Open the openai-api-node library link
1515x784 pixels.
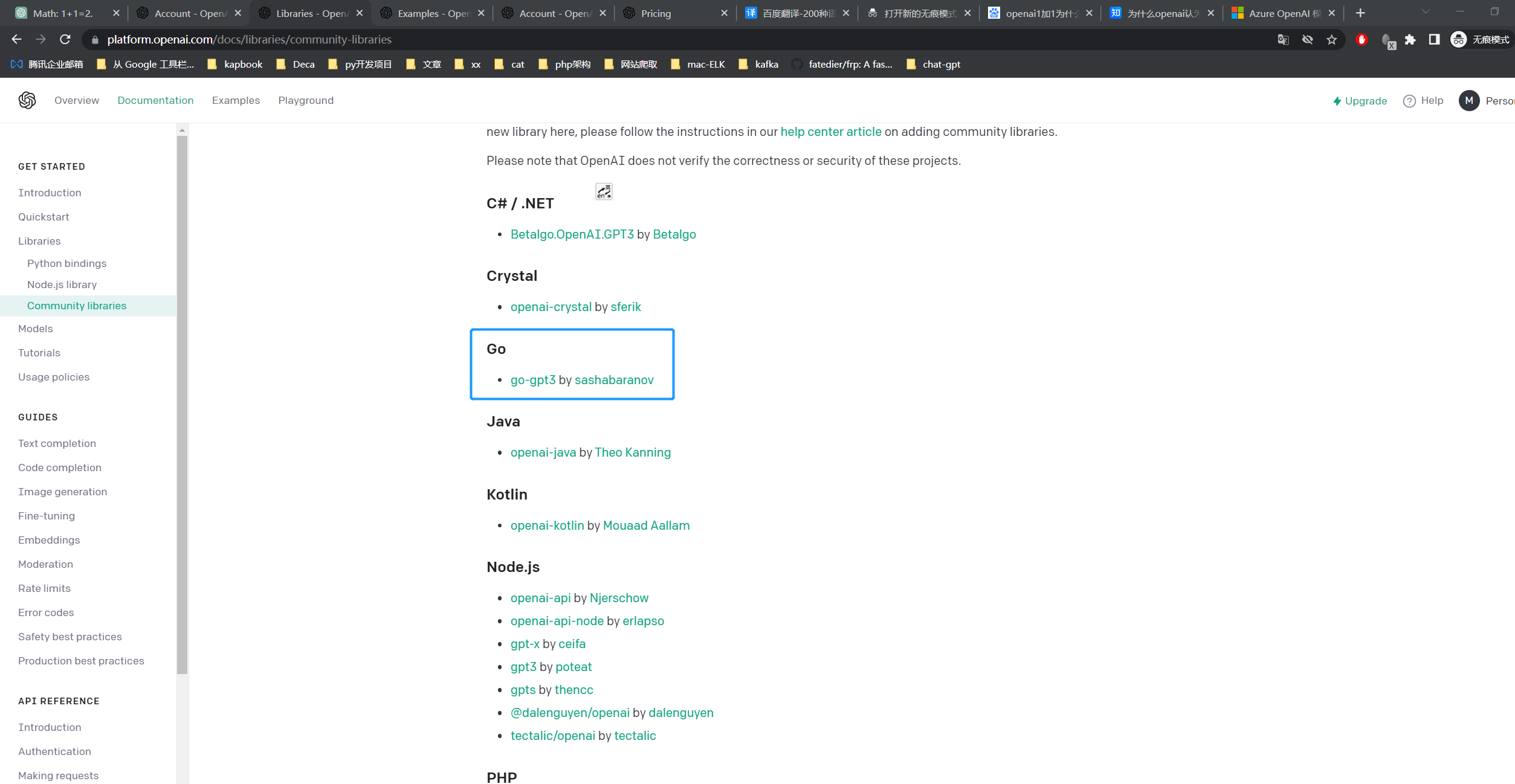point(557,621)
